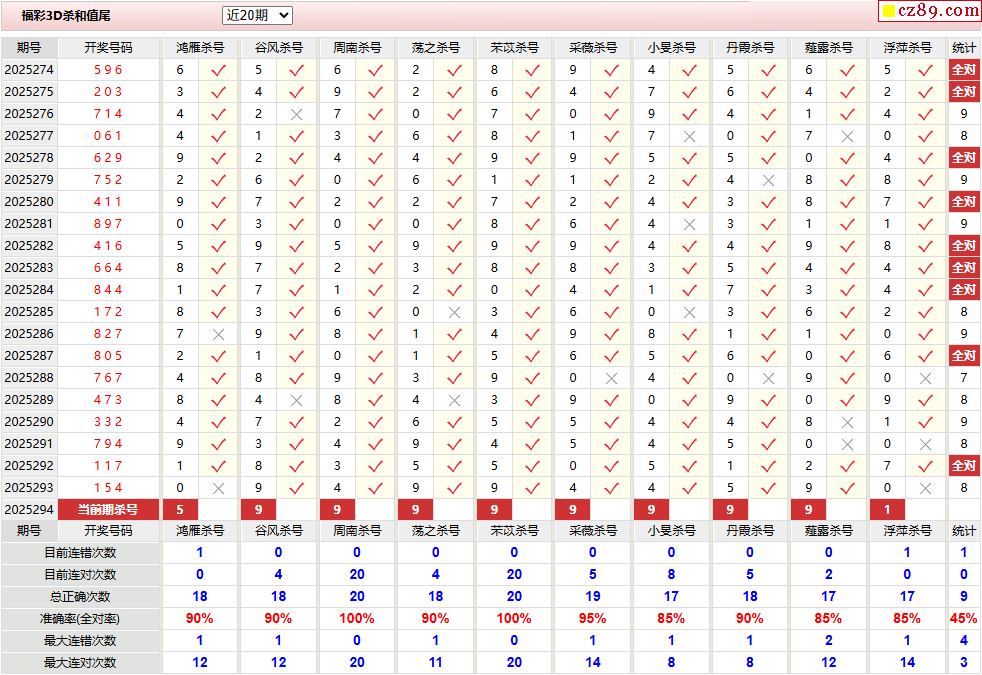Click the 浮萍杀号 header in top row
982x675 pixels.
pos(907,48)
